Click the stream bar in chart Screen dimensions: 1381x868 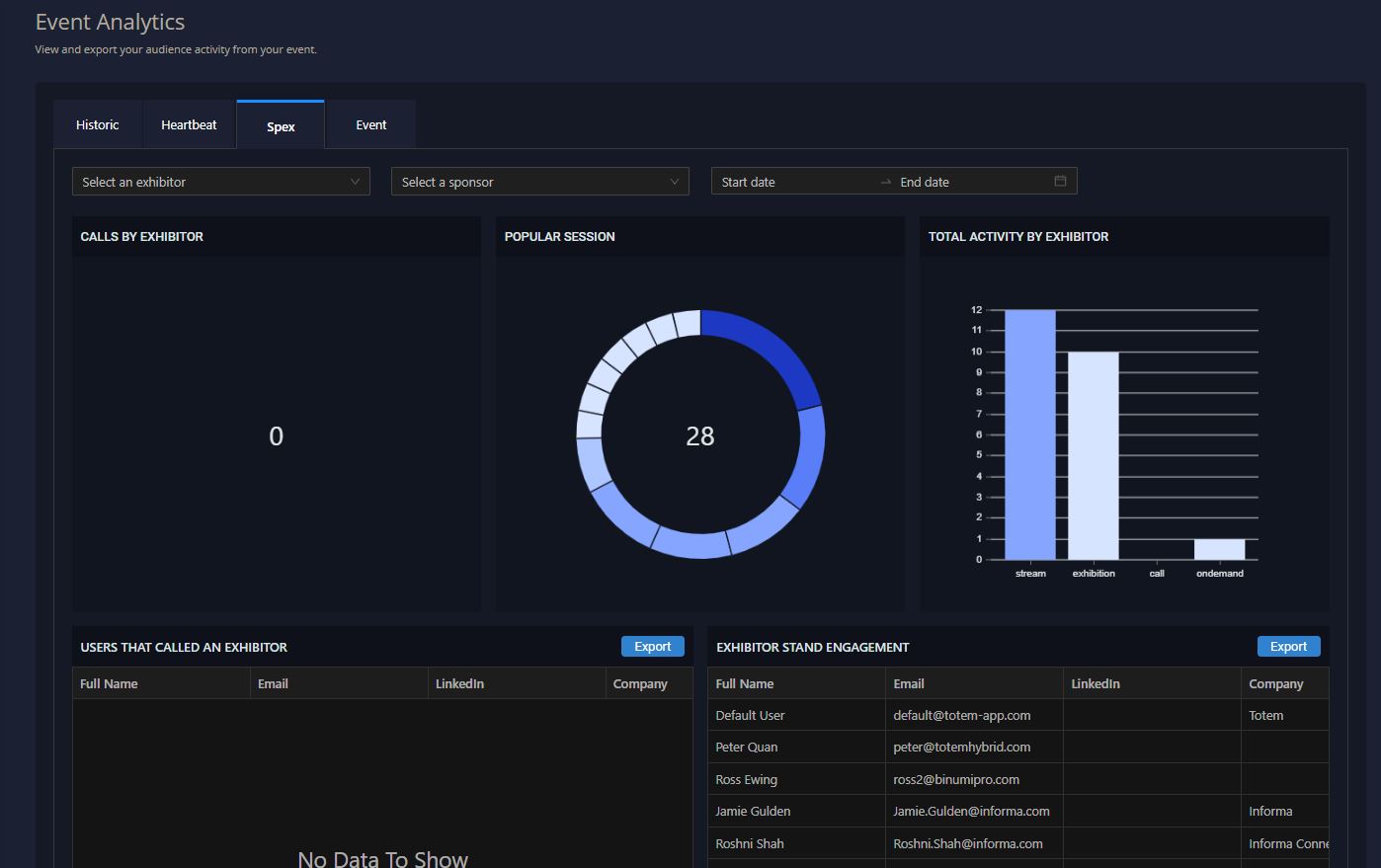pos(1030,434)
